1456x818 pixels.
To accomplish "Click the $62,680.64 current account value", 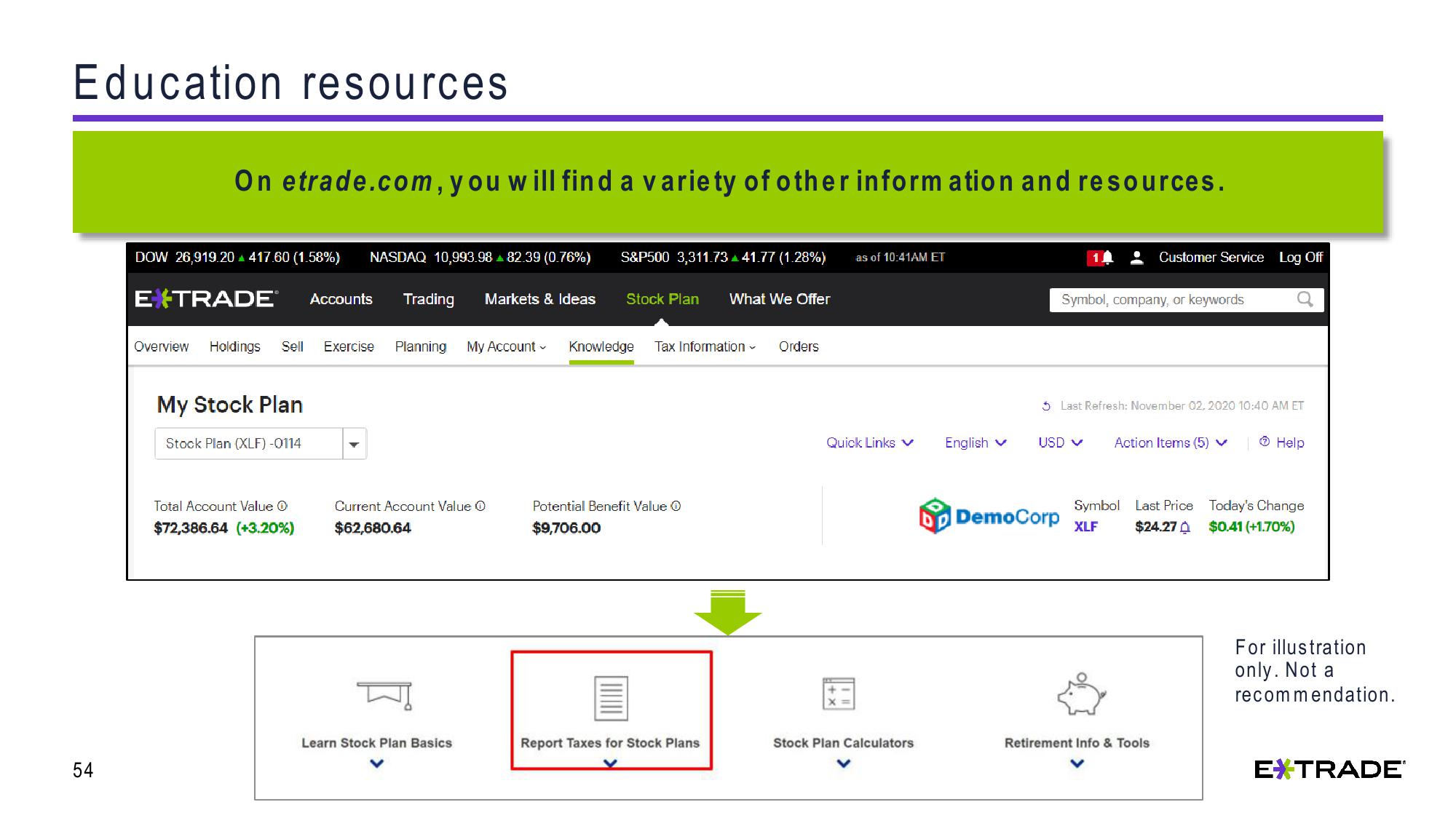I will click(x=373, y=528).
